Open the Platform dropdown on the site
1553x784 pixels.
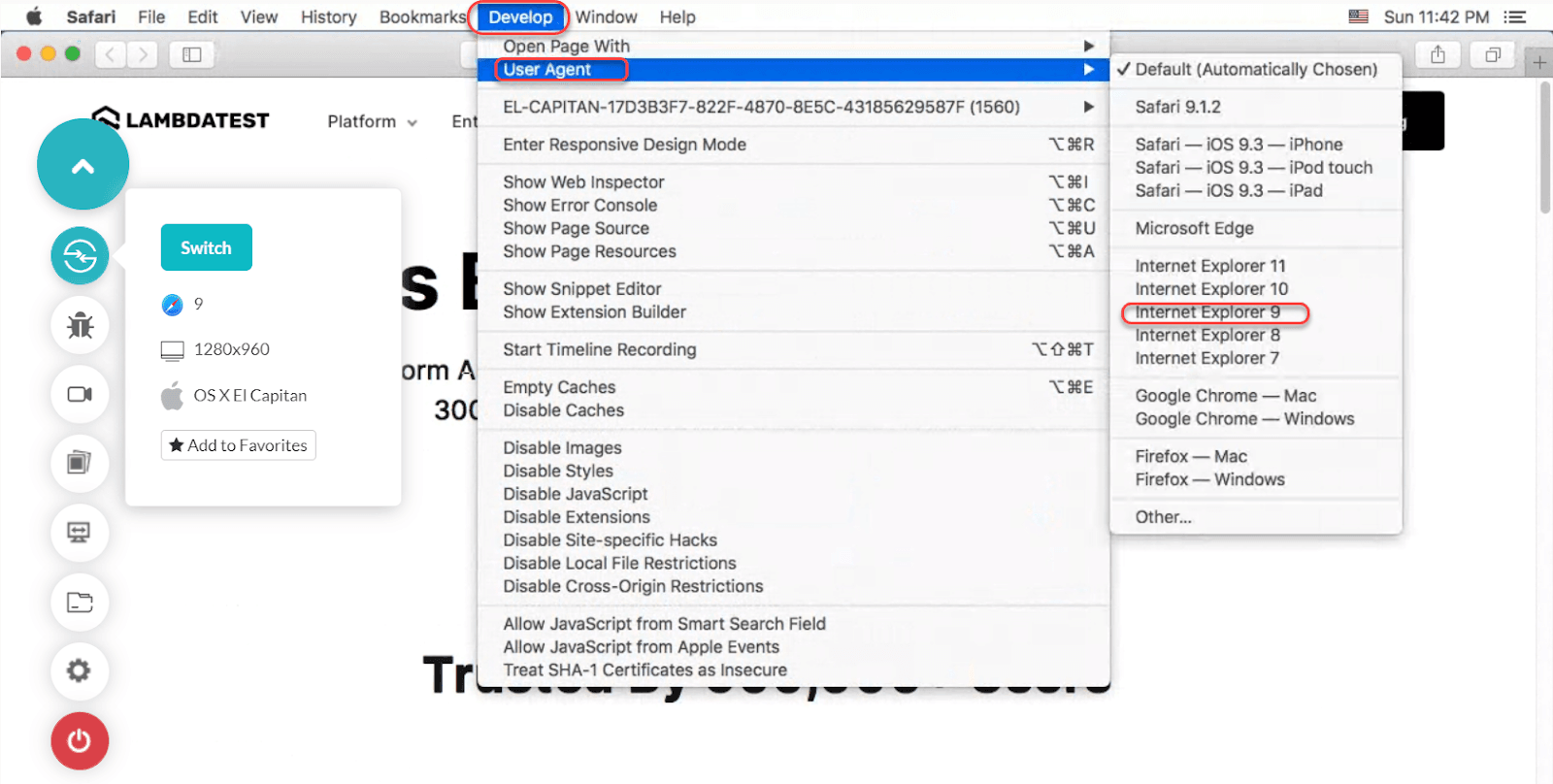tap(372, 121)
